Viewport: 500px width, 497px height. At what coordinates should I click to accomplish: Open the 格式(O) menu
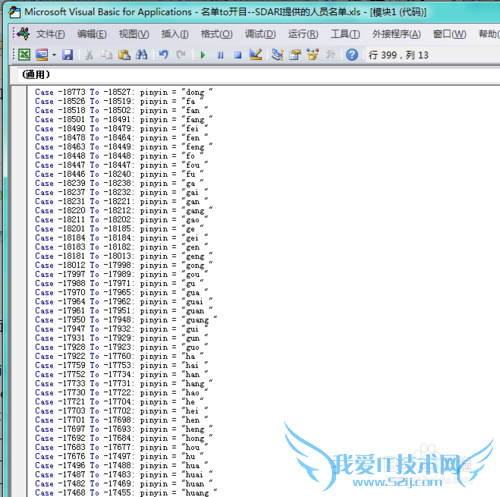click(x=216, y=34)
